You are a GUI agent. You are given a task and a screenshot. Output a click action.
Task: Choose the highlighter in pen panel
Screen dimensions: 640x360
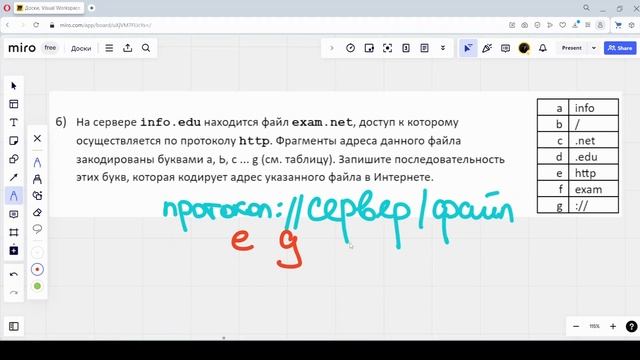click(x=37, y=179)
